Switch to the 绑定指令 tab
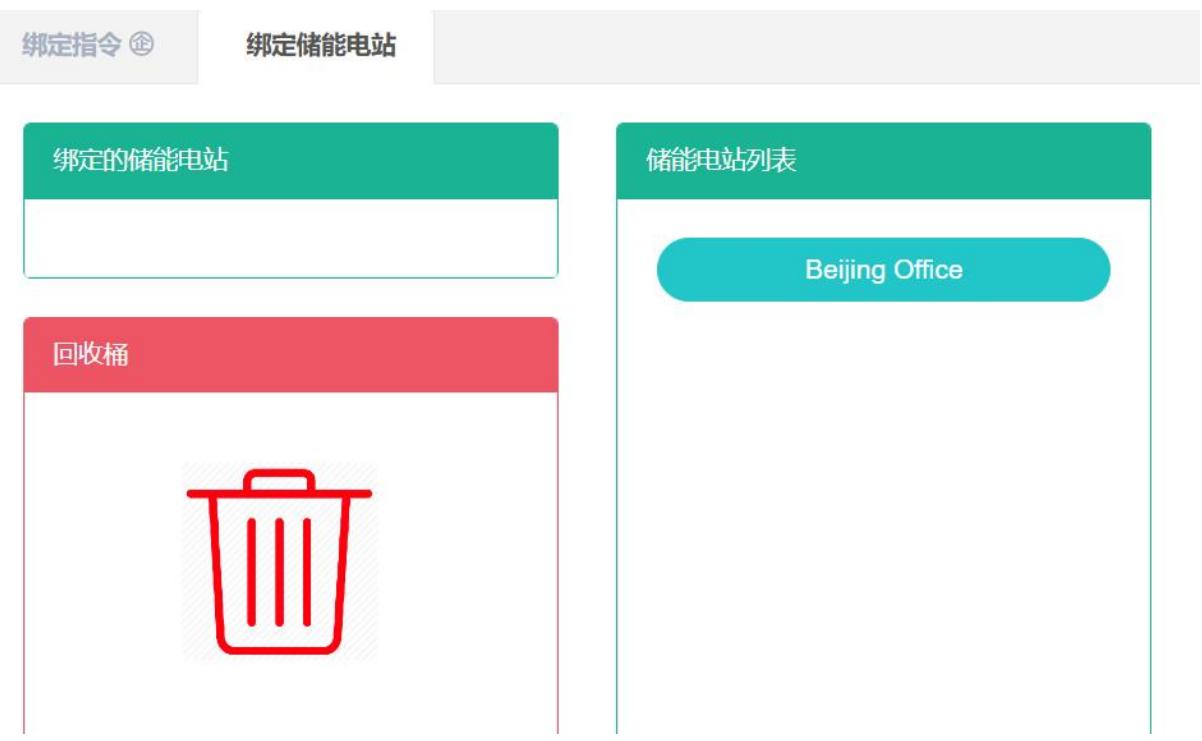The width and height of the screenshot is (1202, 741). (x=88, y=45)
